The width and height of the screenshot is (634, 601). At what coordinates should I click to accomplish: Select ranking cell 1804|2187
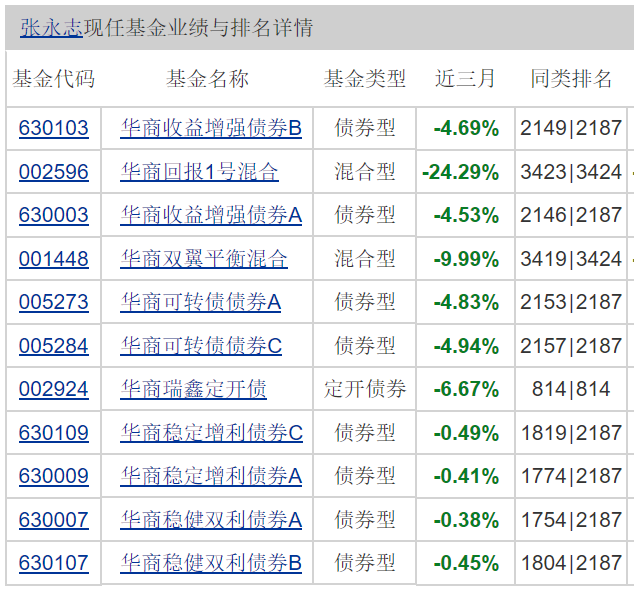click(x=571, y=563)
